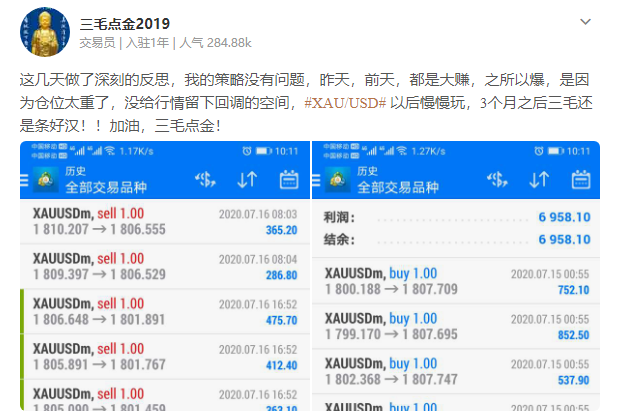617x420 pixels.
Task: Click the price text 1 806.648 → 1 801.891
Action: (99, 320)
